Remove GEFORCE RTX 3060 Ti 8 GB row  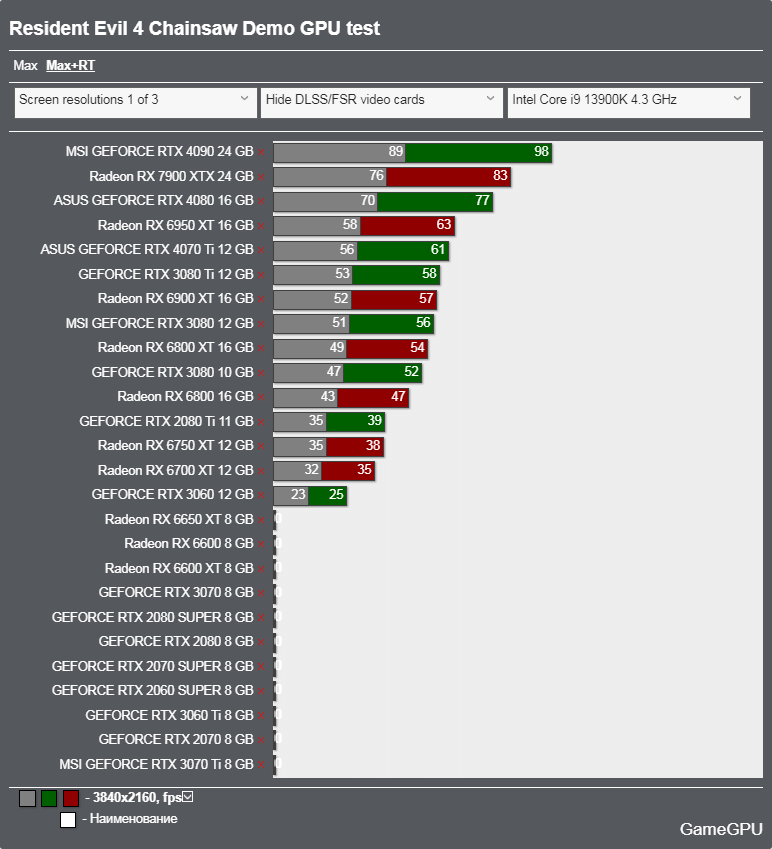point(261,716)
